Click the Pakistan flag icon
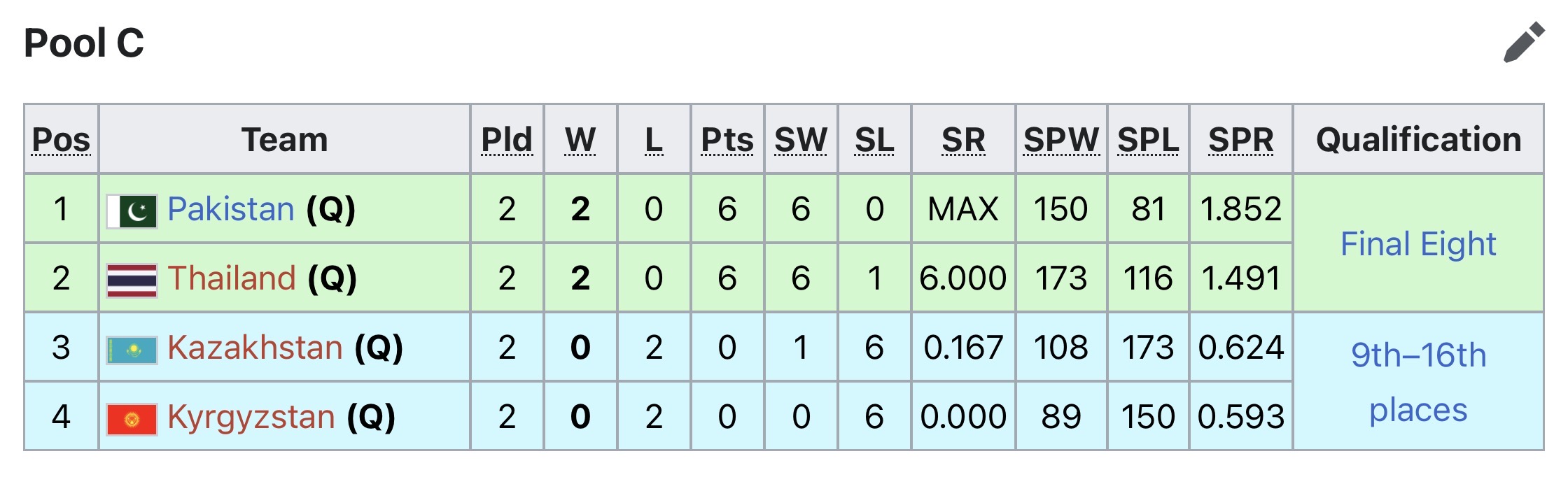 pos(132,211)
